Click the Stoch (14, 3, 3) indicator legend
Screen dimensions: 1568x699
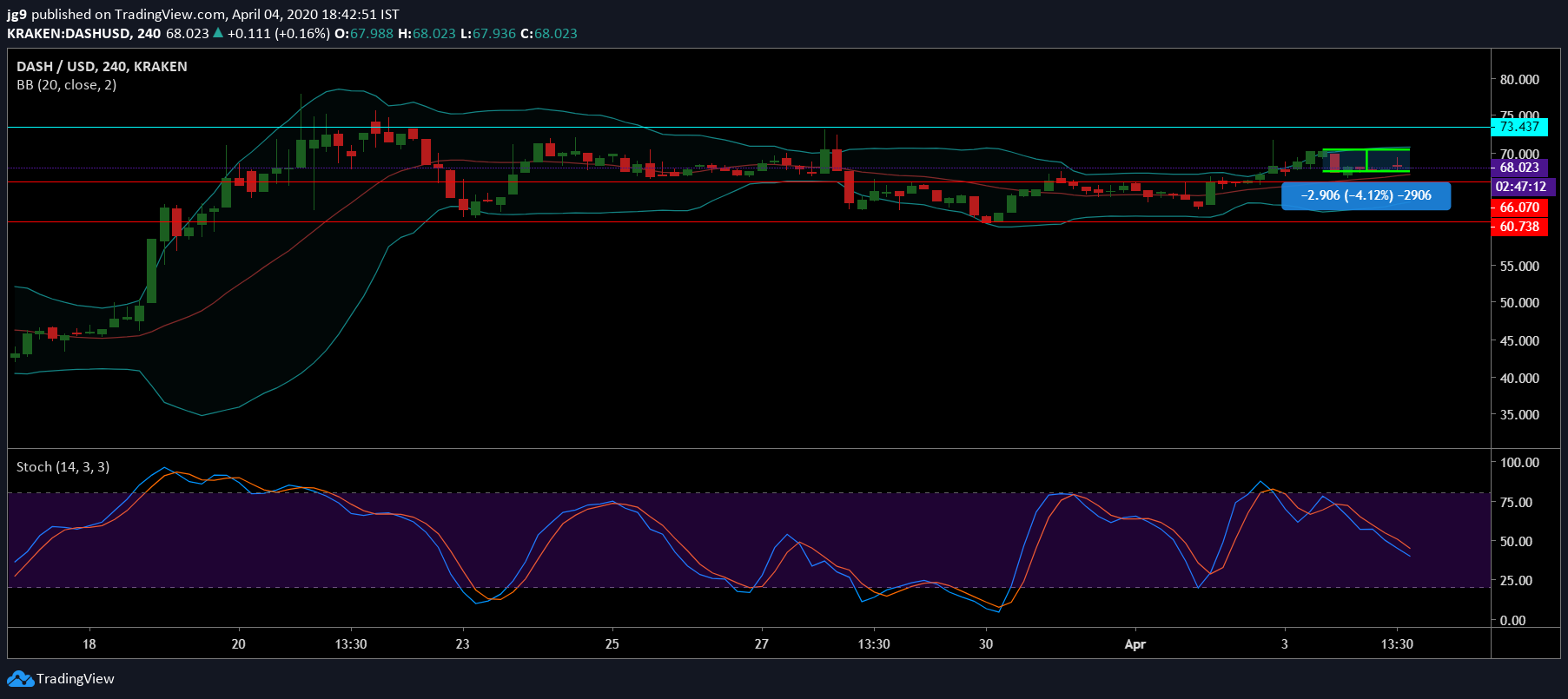[63, 467]
